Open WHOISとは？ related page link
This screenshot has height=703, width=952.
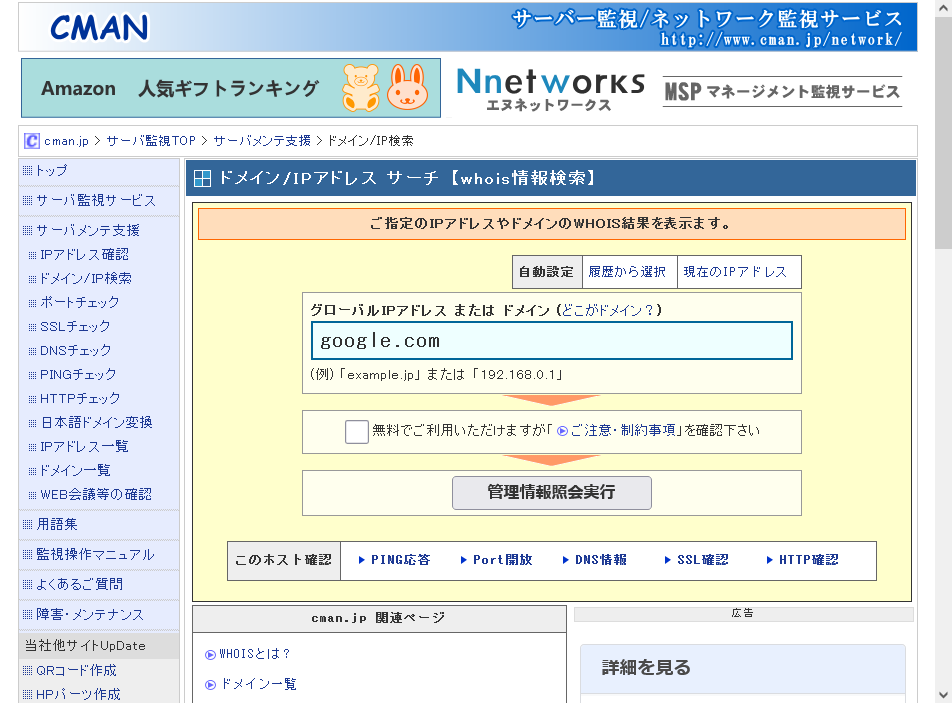pyautogui.click(x=254, y=654)
